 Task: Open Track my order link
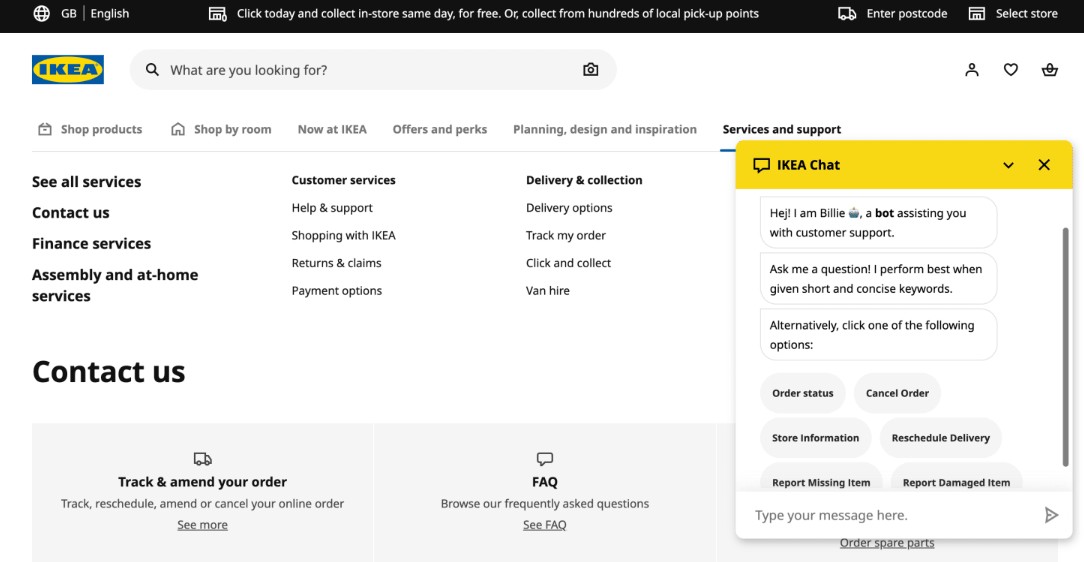[566, 235]
